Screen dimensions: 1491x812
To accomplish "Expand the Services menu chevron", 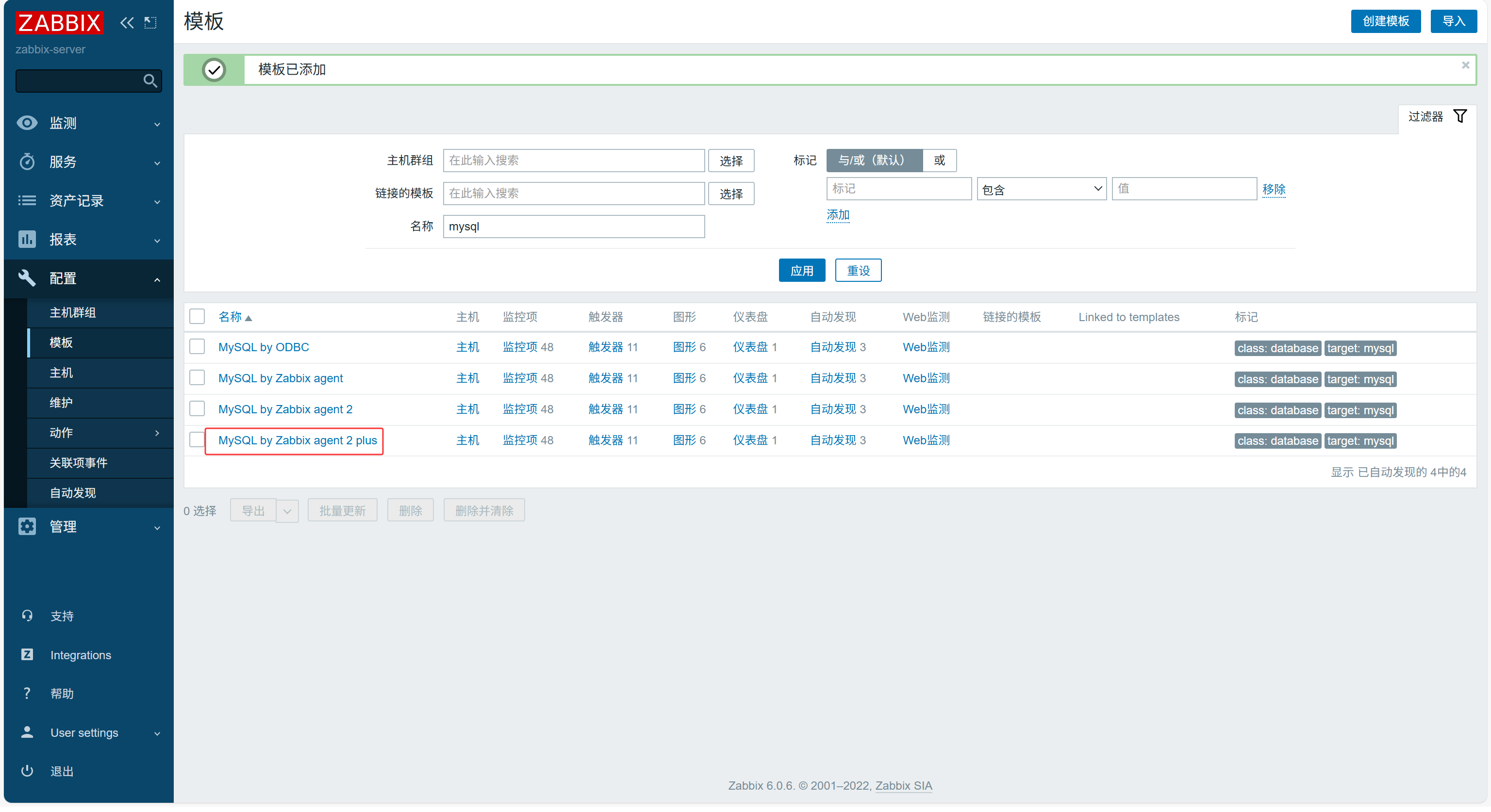I will click(157, 162).
